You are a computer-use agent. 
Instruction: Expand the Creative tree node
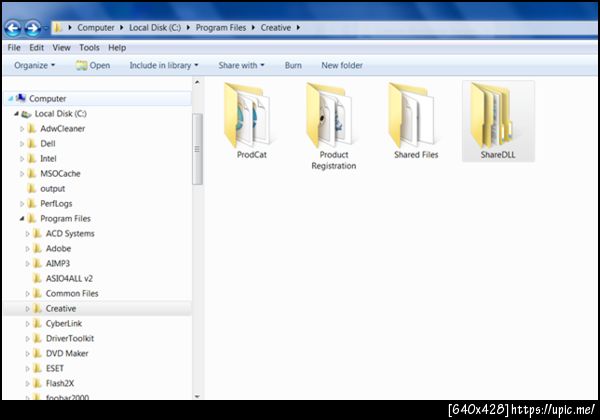point(28,309)
